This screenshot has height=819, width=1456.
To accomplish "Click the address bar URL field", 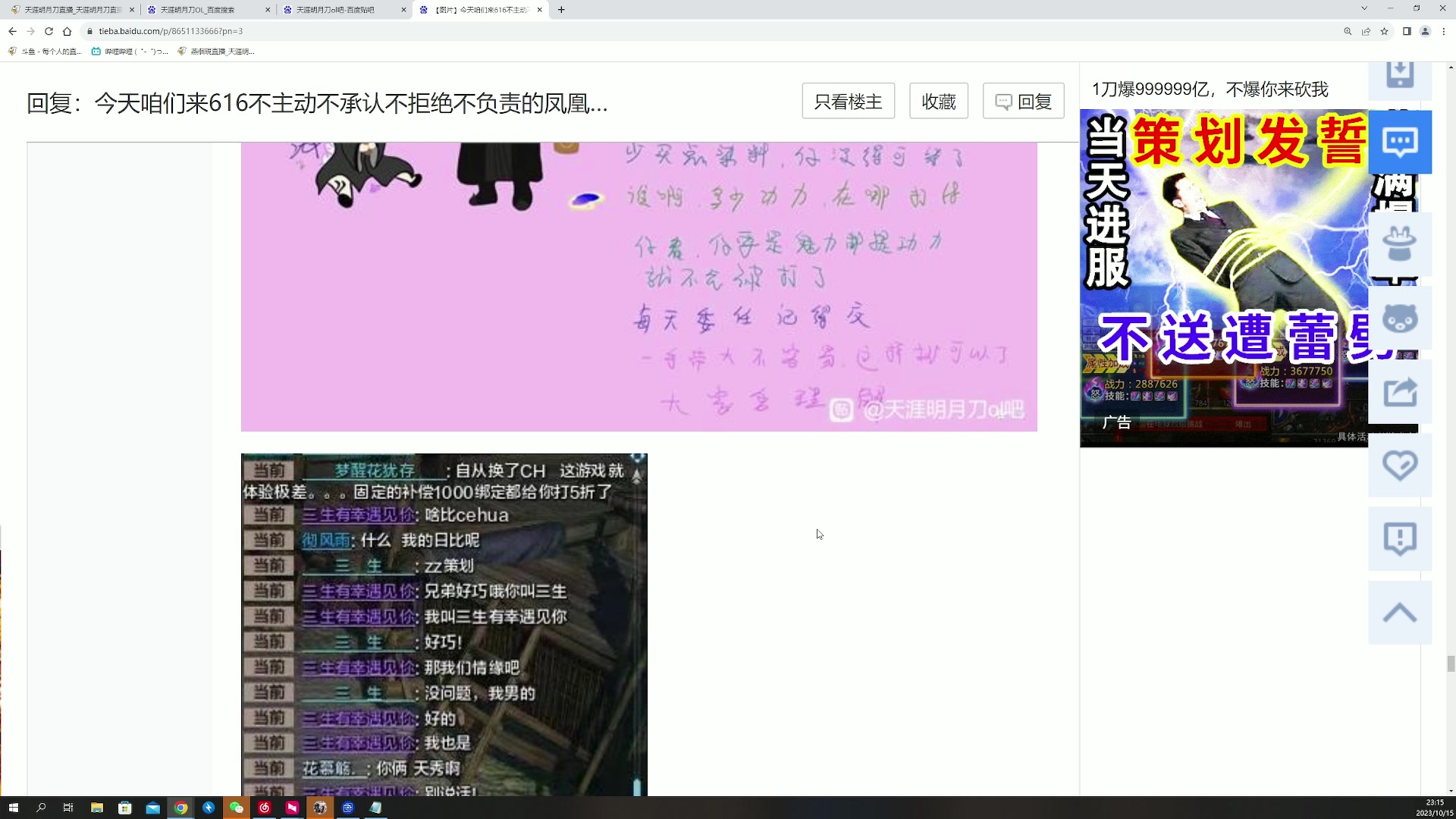I will pos(303,31).
